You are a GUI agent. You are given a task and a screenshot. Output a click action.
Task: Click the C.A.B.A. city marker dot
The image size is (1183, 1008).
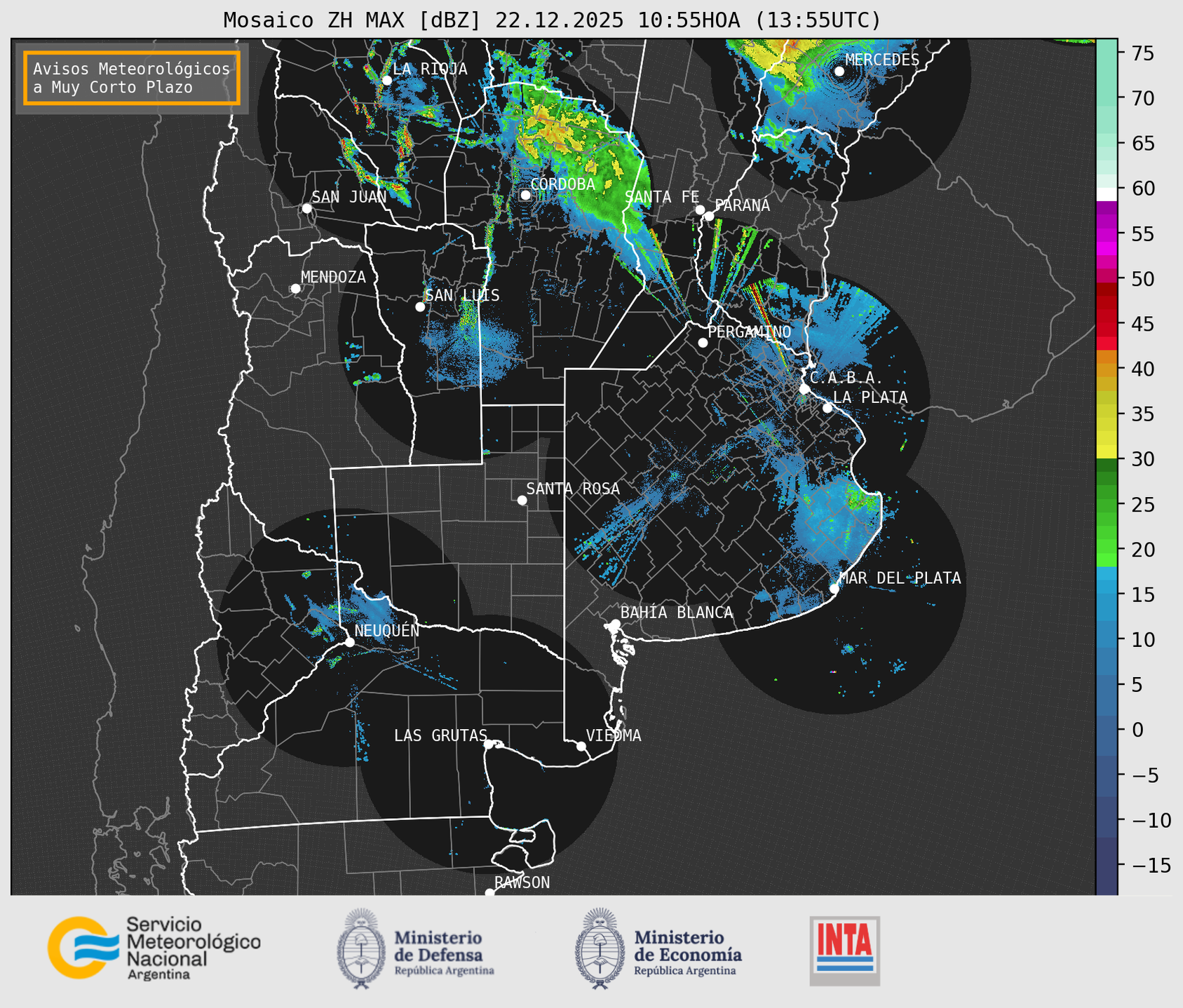pyautogui.click(x=804, y=389)
